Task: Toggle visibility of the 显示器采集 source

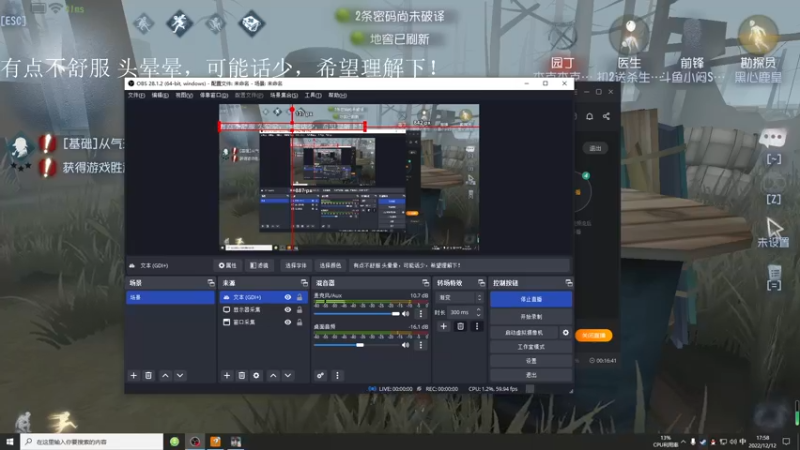Action: click(x=288, y=310)
